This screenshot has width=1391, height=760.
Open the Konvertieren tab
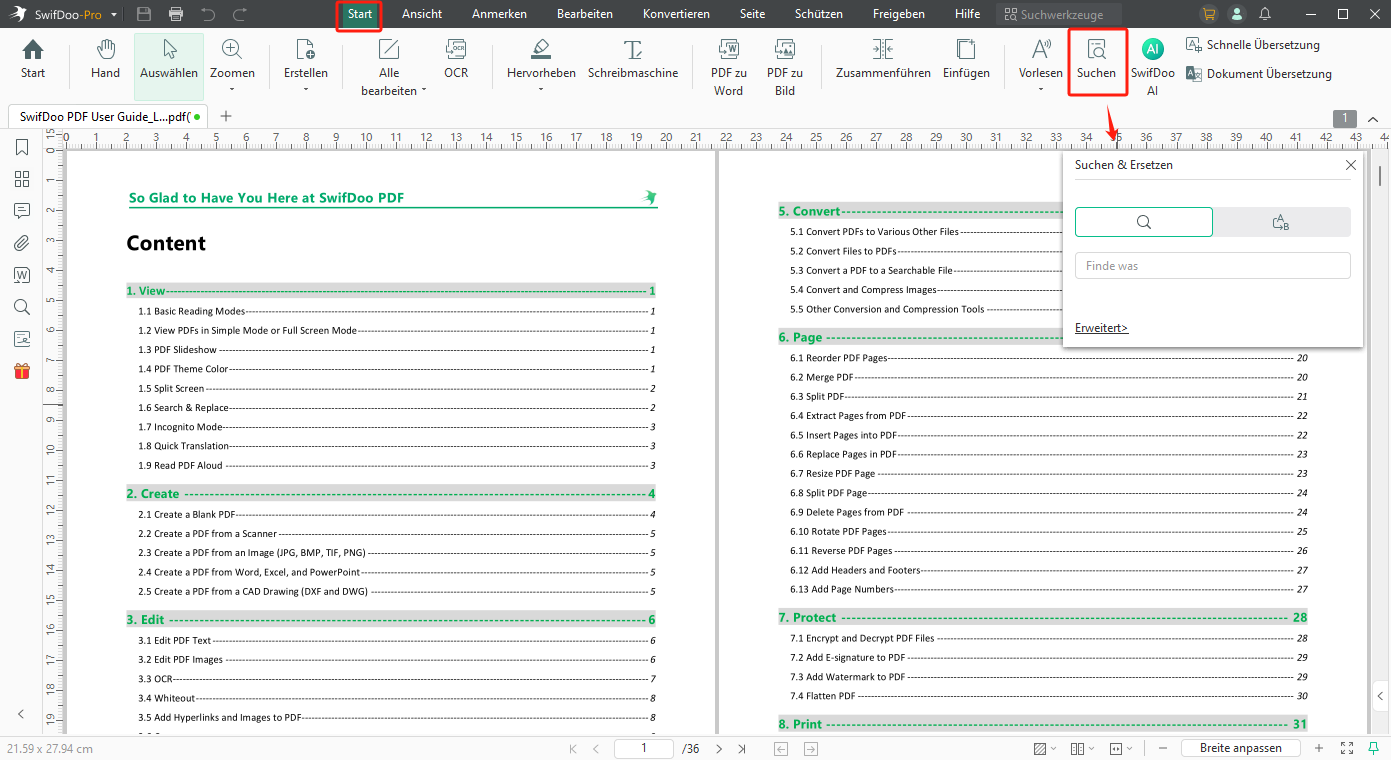[676, 14]
